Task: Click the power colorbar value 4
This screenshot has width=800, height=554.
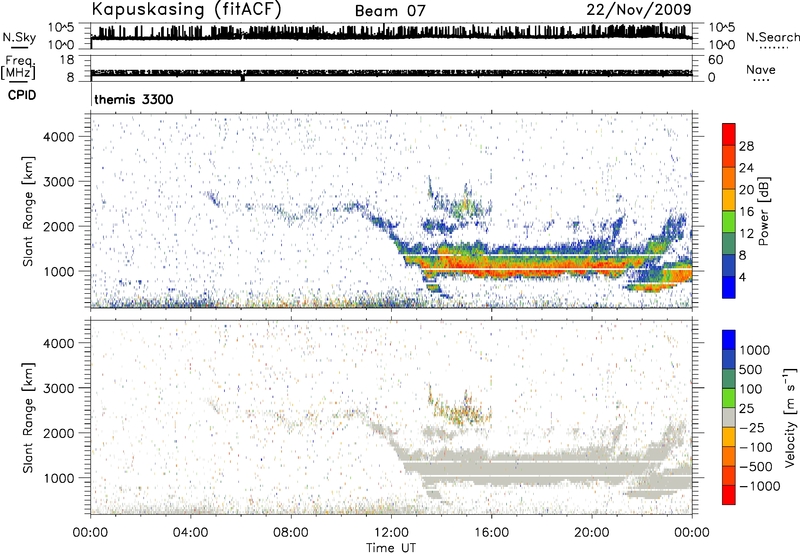Action: pyautogui.click(x=742, y=277)
